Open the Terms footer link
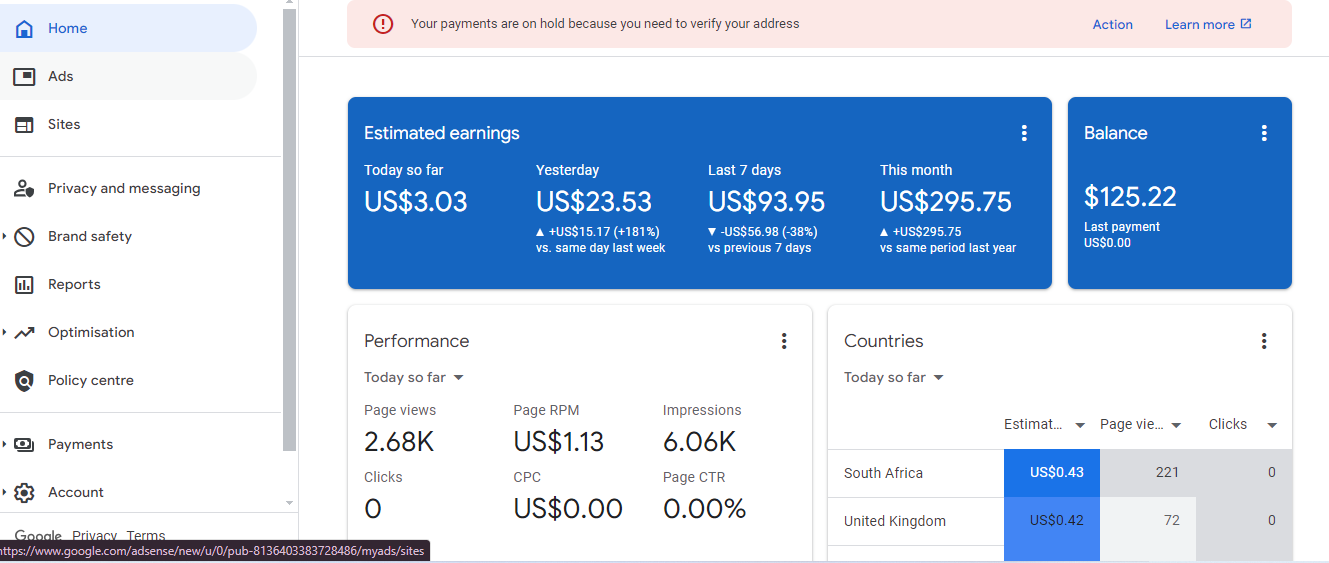1329x563 pixels. pos(146,535)
